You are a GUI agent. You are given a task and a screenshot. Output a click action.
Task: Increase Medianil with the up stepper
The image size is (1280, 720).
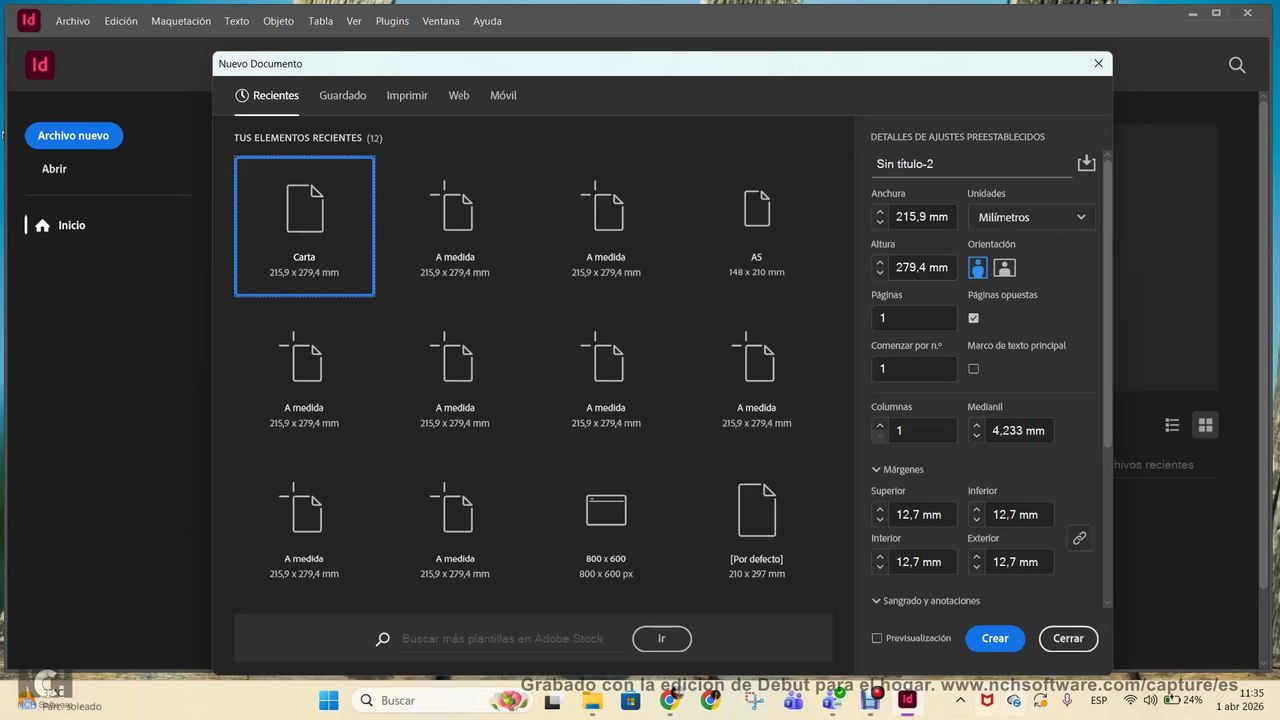click(977, 425)
